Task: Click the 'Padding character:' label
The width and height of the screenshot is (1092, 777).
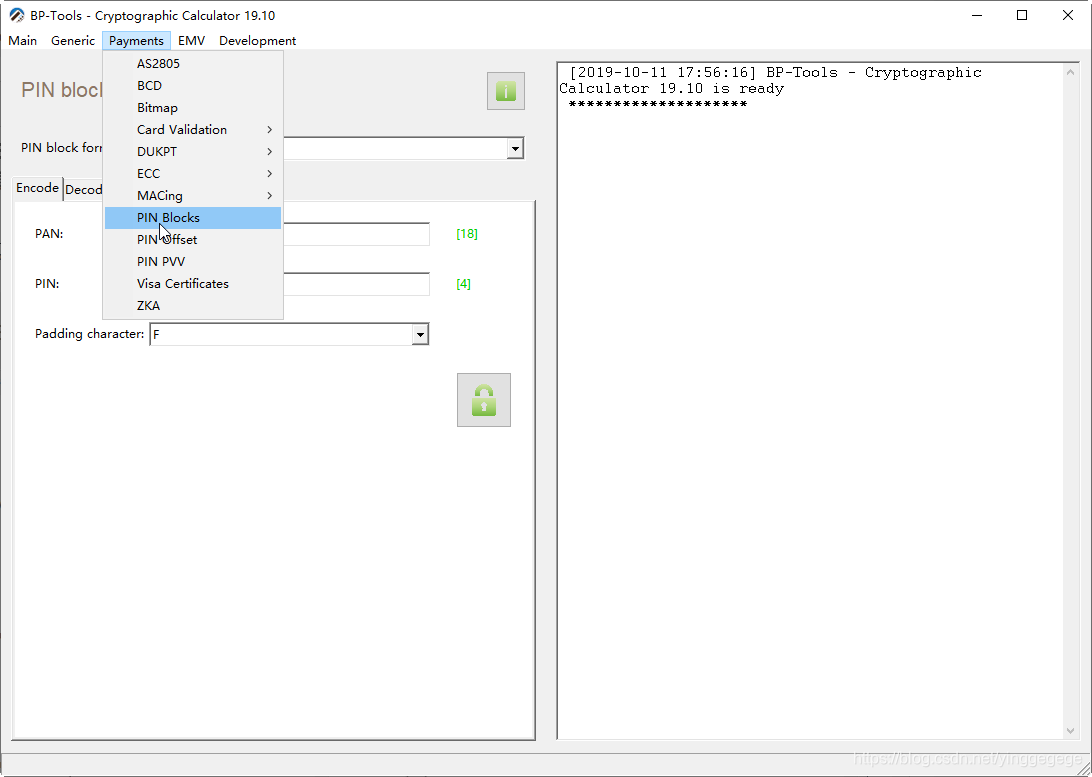Action: [x=89, y=334]
